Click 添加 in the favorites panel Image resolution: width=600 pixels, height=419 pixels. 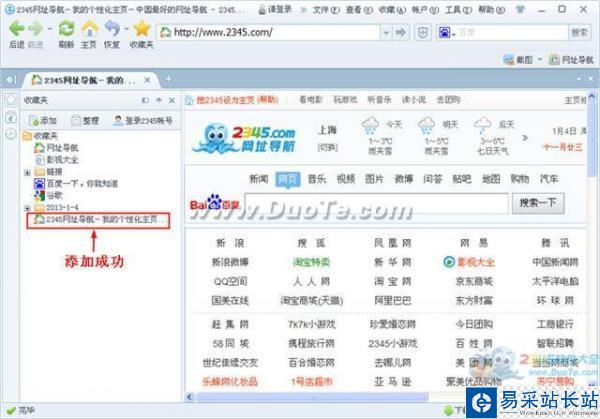coord(43,121)
